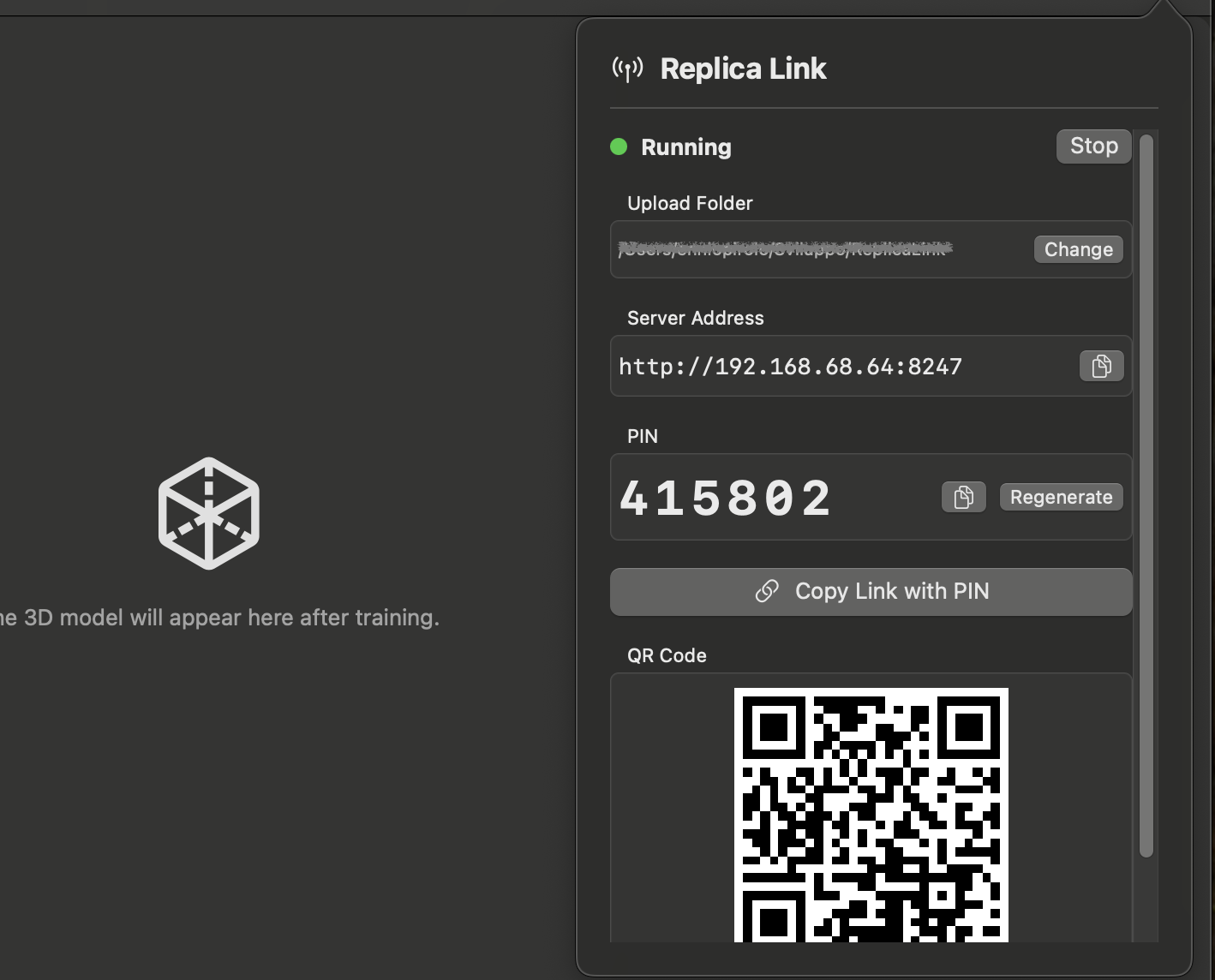Viewport: 1215px width, 980px height.
Task: Click the chain-link icon inside Copy Link button
Action: coord(767,591)
